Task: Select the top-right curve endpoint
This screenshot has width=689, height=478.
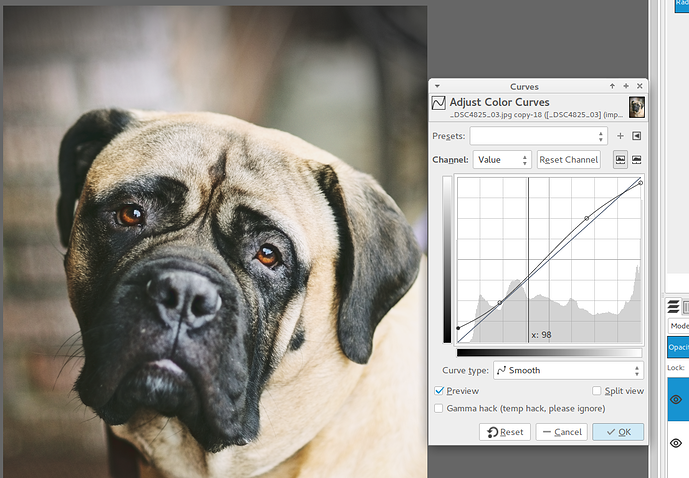Action: 641,183
